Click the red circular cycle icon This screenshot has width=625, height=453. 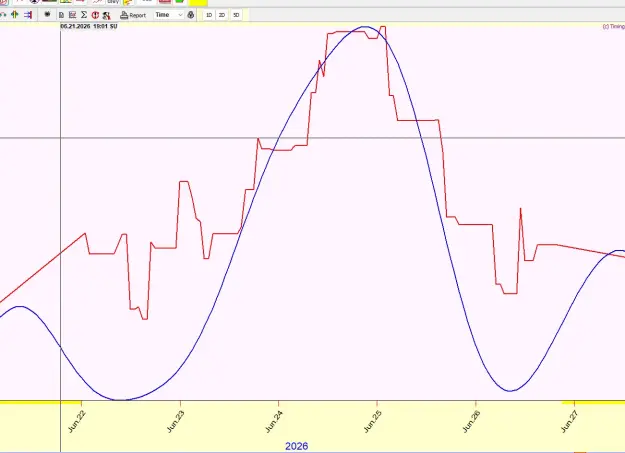coord(95,15)
